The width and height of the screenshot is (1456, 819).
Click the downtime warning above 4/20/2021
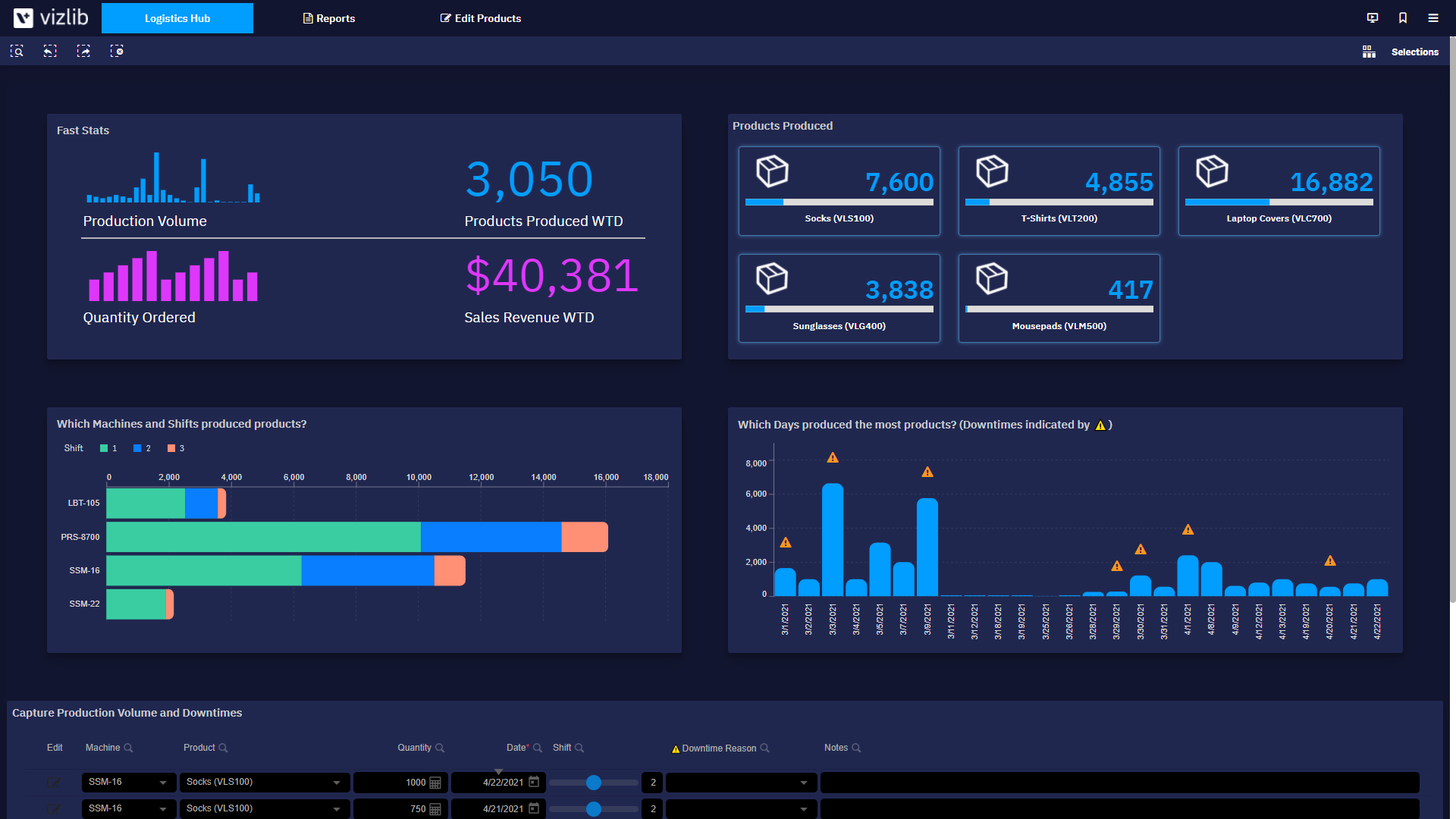tap(1330, 560)
